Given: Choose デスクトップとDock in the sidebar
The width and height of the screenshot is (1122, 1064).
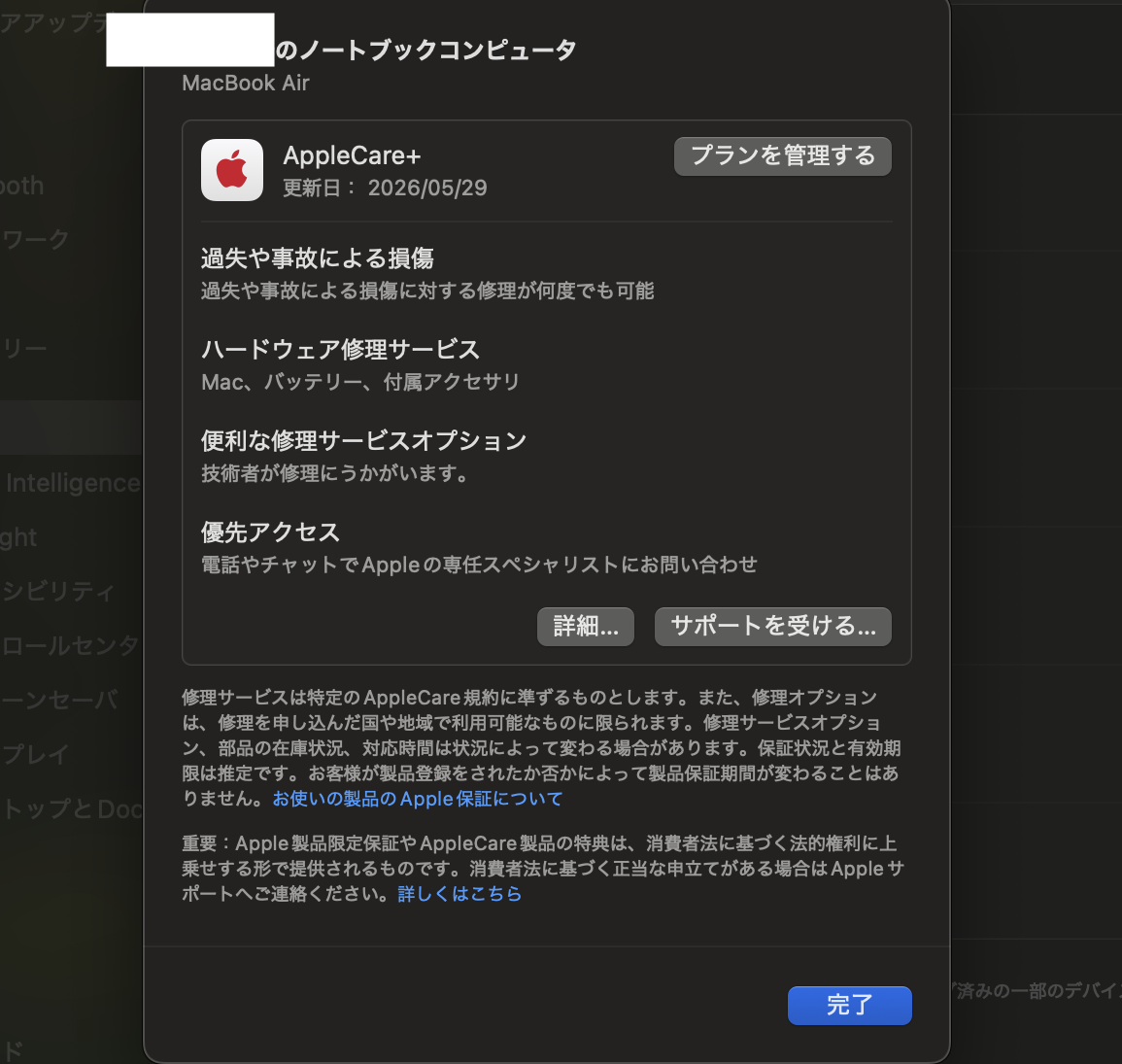Looking at the screenshot, I should click(x=72, y=808).
